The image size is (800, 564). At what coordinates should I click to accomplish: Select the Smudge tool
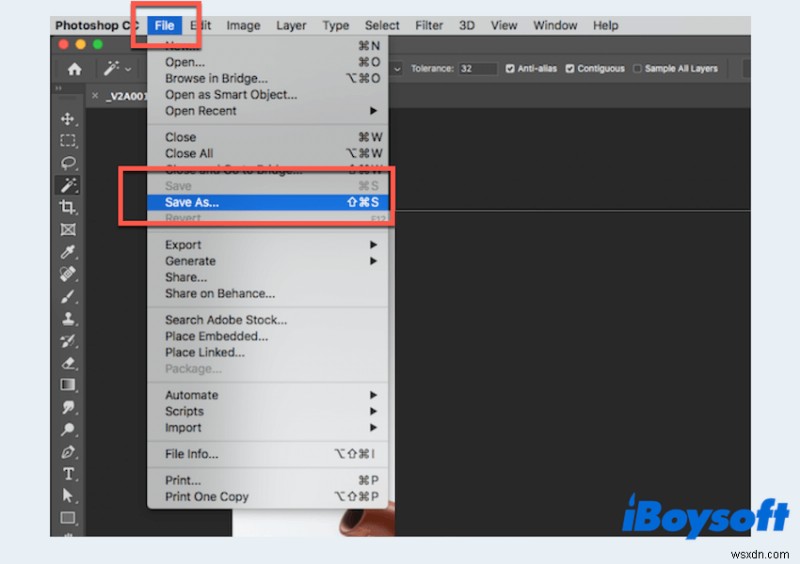[x=67, y=407]
